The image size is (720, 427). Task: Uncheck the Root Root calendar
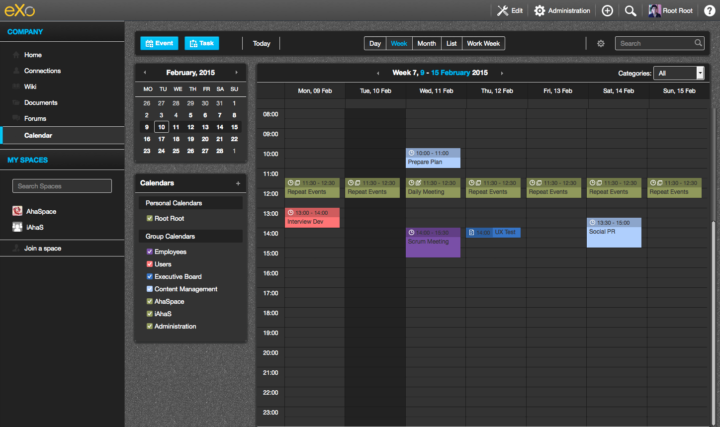pos(150,217)
